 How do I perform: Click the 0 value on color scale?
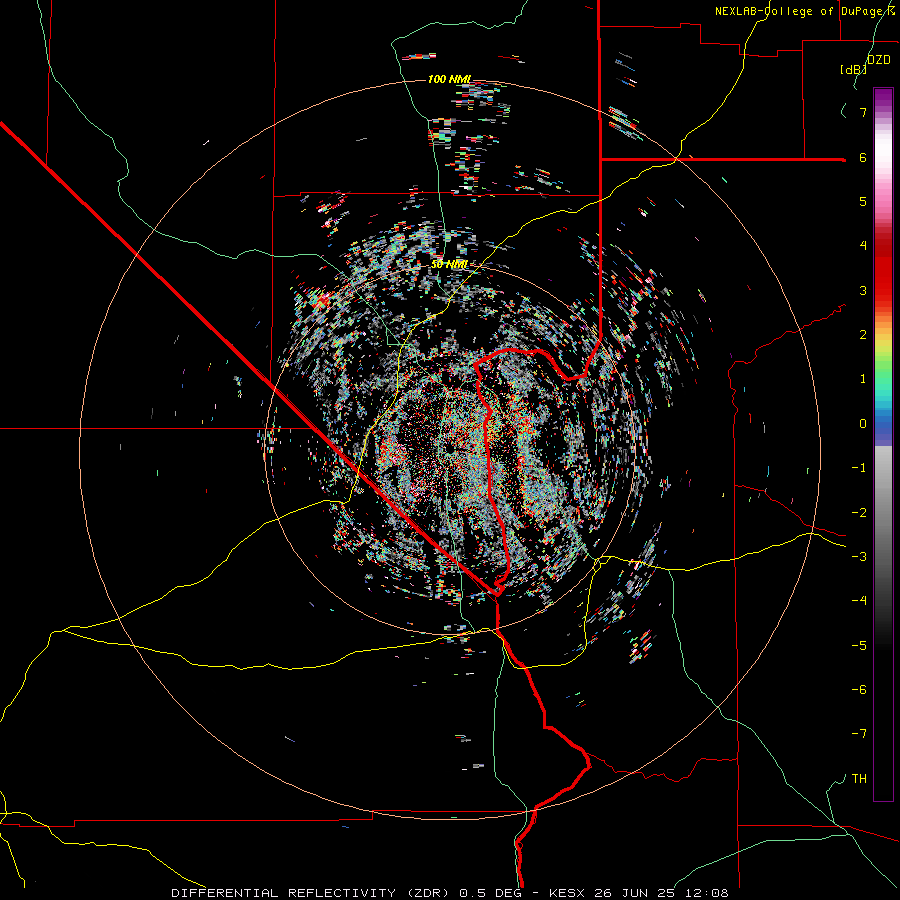(x=863, y=424)
